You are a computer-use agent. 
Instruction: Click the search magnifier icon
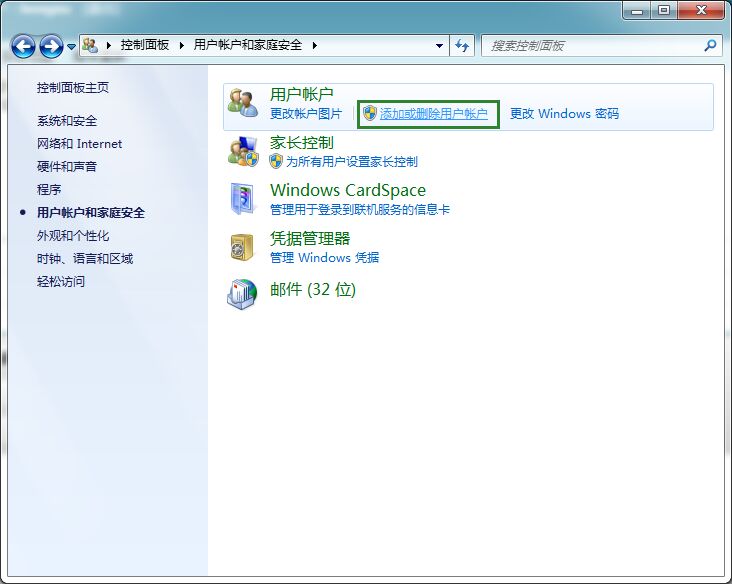(710, 46)
